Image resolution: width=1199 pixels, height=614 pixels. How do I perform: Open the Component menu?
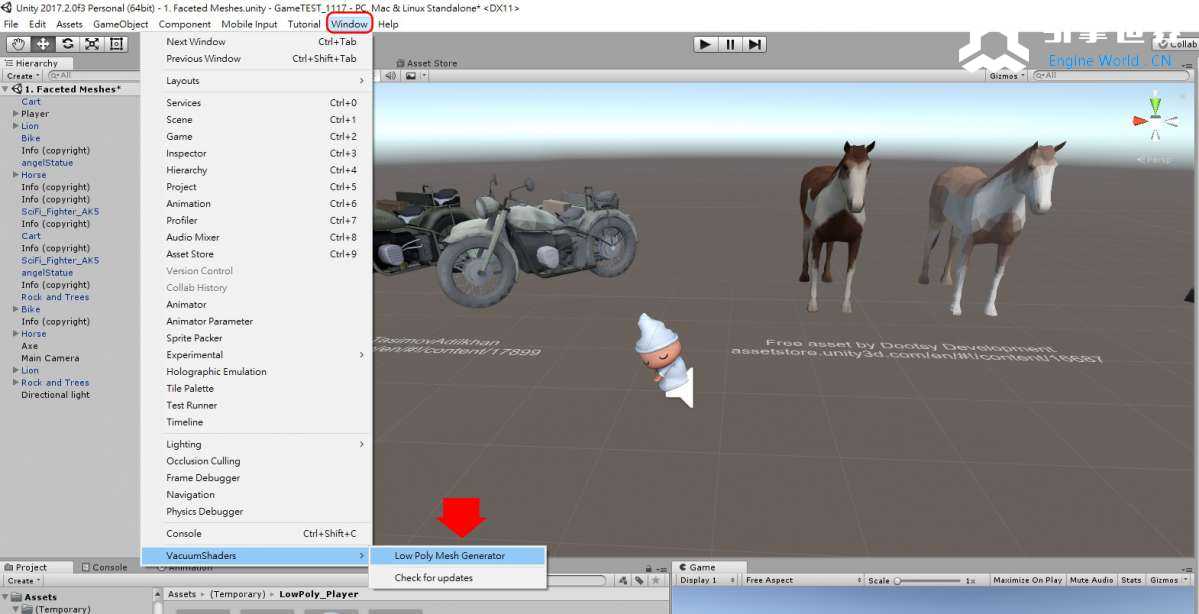pos(184,24)
